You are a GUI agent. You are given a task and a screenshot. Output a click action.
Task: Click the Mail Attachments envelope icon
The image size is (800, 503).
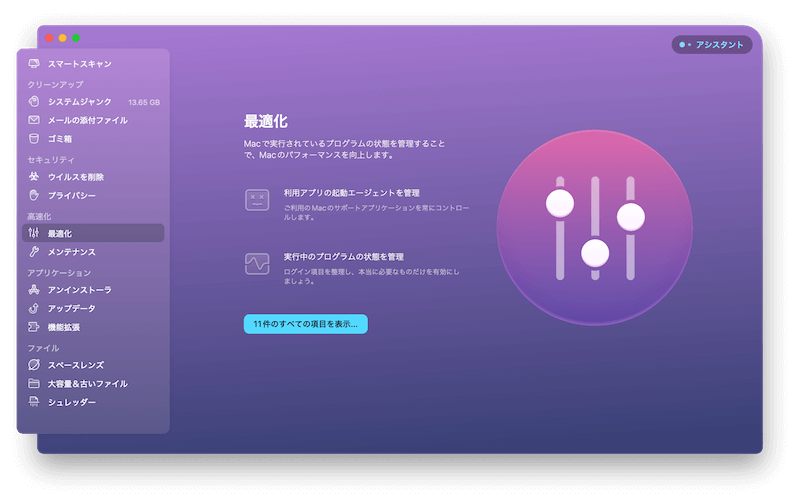34,120
